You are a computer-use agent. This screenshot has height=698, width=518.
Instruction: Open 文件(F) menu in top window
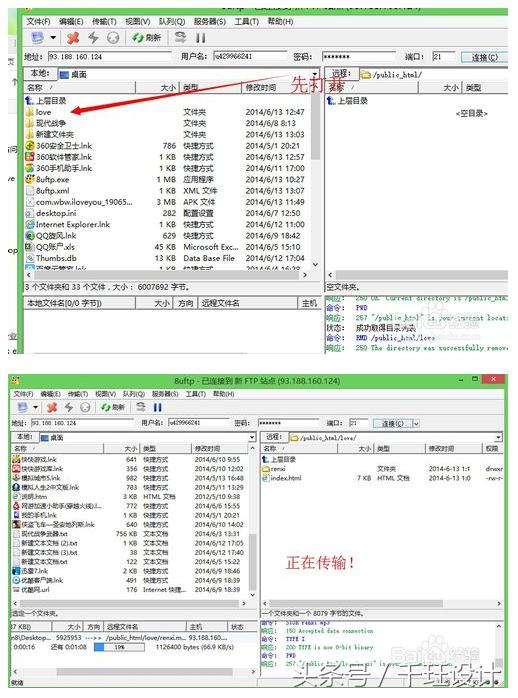pyautogui.click(x=38, y=21)
